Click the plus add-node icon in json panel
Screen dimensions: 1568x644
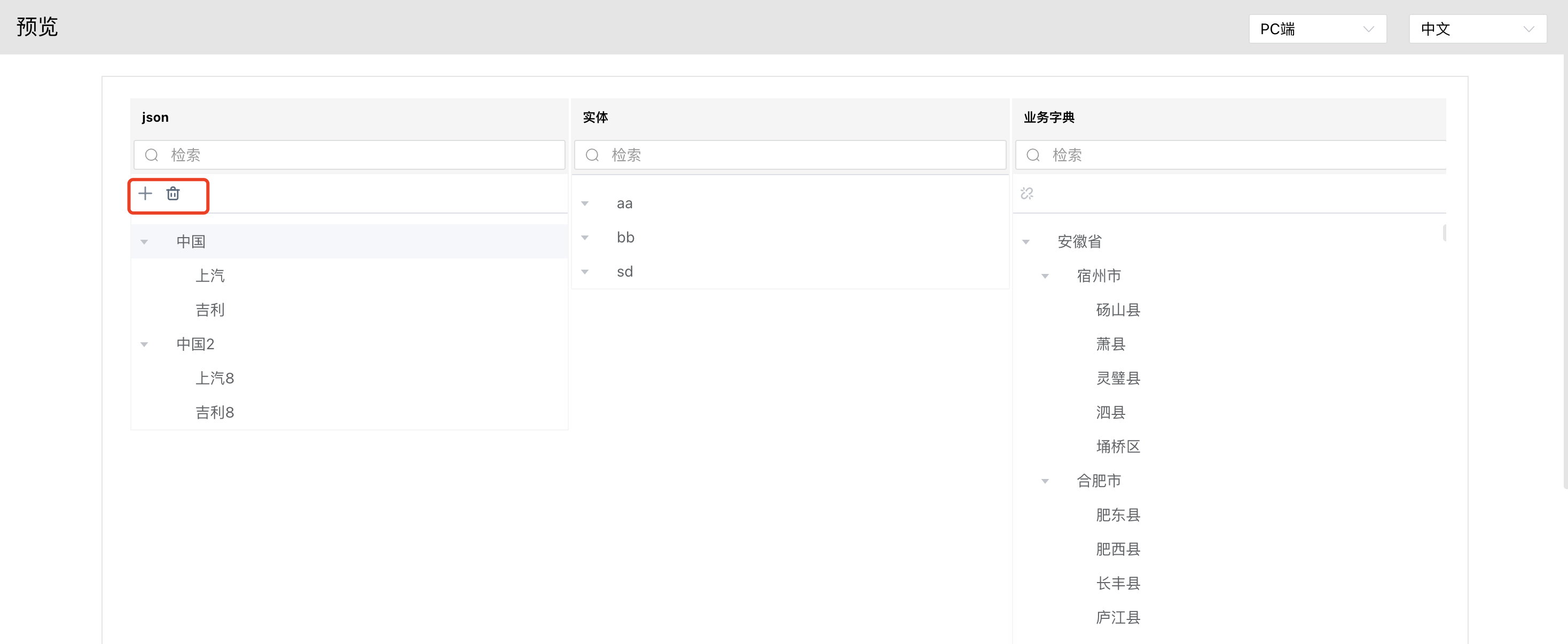click(x=145, y=193)
